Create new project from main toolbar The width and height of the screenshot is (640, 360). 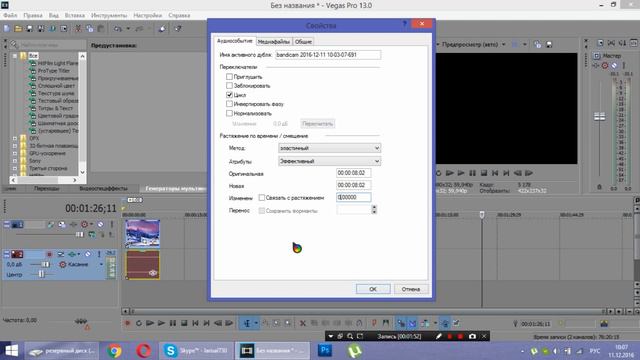(x=7, y=29)
